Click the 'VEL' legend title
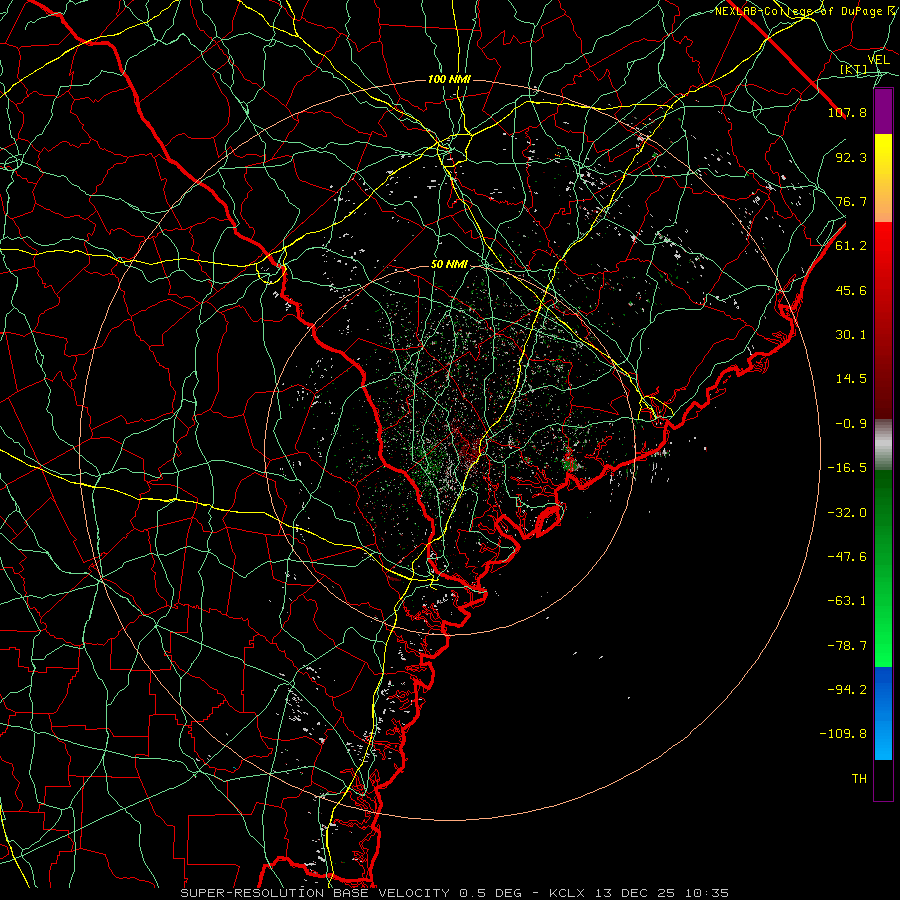The width and height of the screenshot is (900, 900). pos(878,60)
